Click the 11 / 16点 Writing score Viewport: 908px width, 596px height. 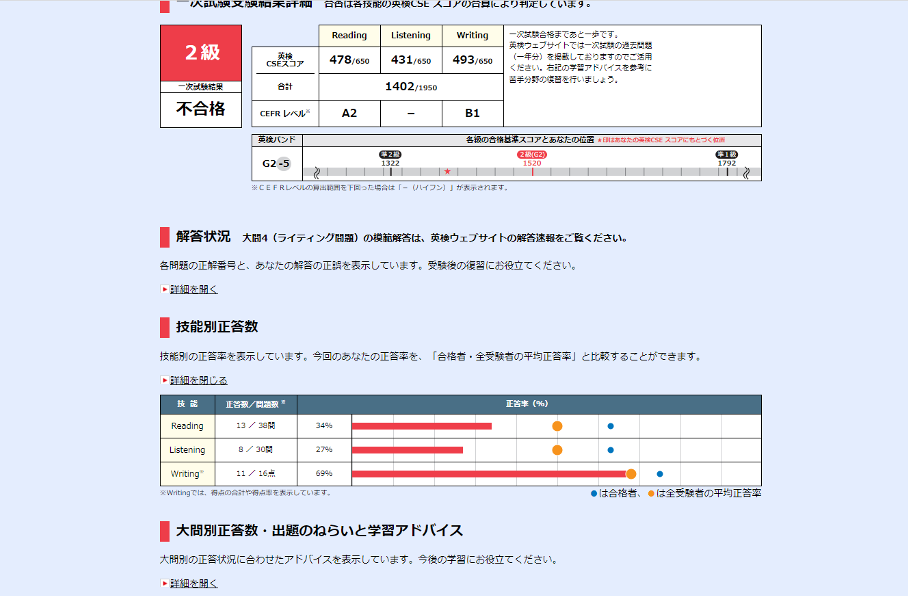coord(255,474)
